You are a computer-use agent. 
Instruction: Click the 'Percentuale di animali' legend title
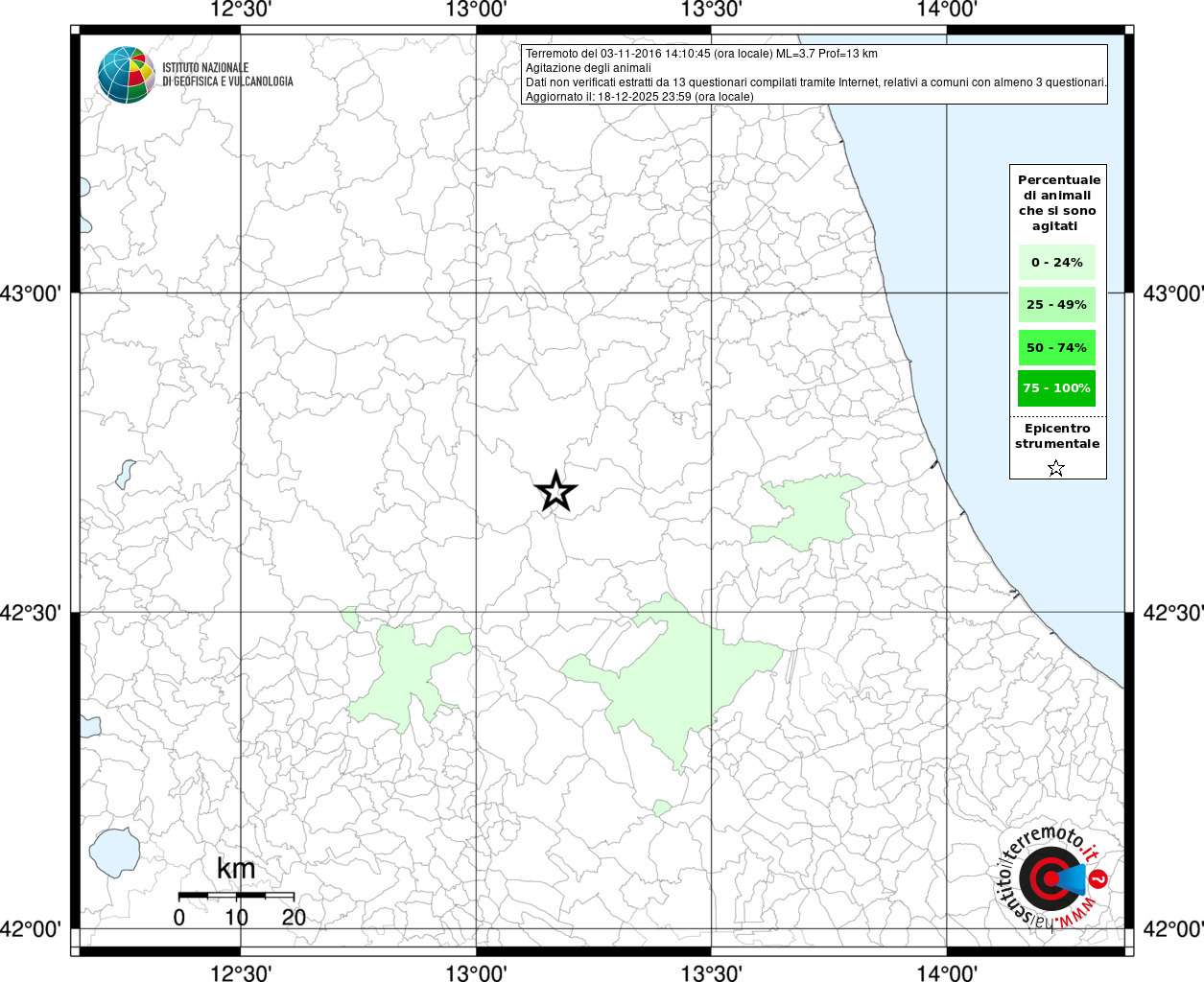coord(1059,202)
